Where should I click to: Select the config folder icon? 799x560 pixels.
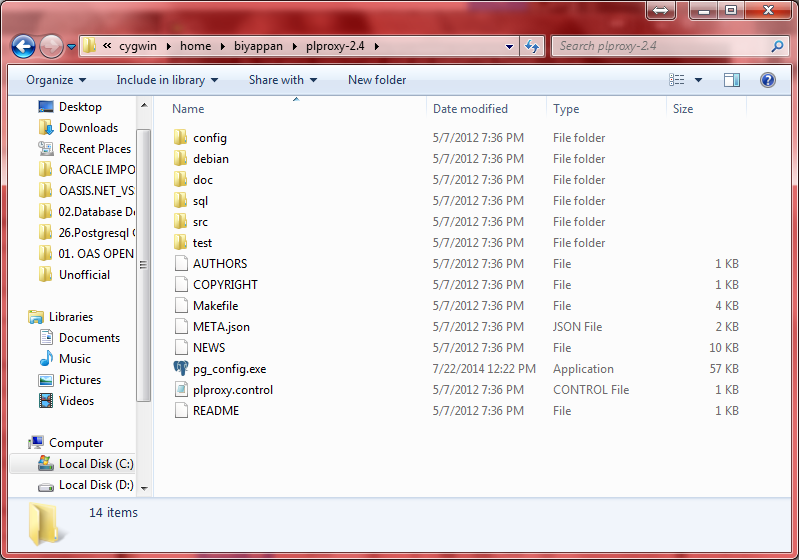click(180, 138)
